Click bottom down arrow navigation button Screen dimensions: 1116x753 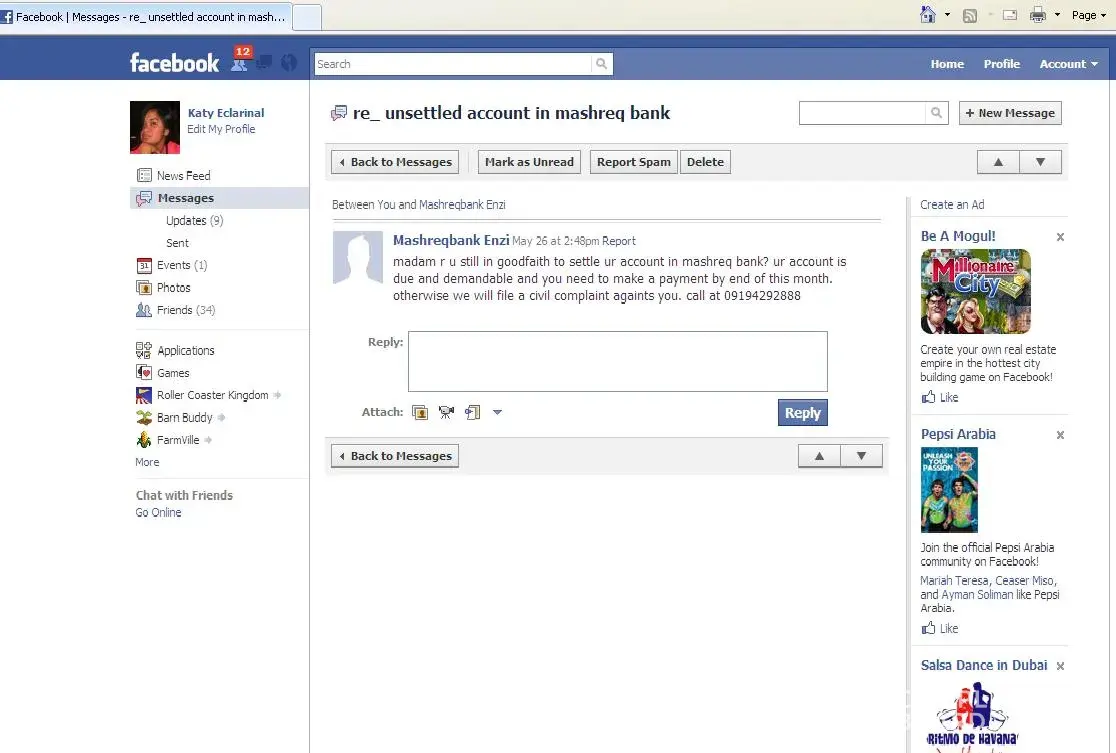pyautogui.click(x=861, y=456)
